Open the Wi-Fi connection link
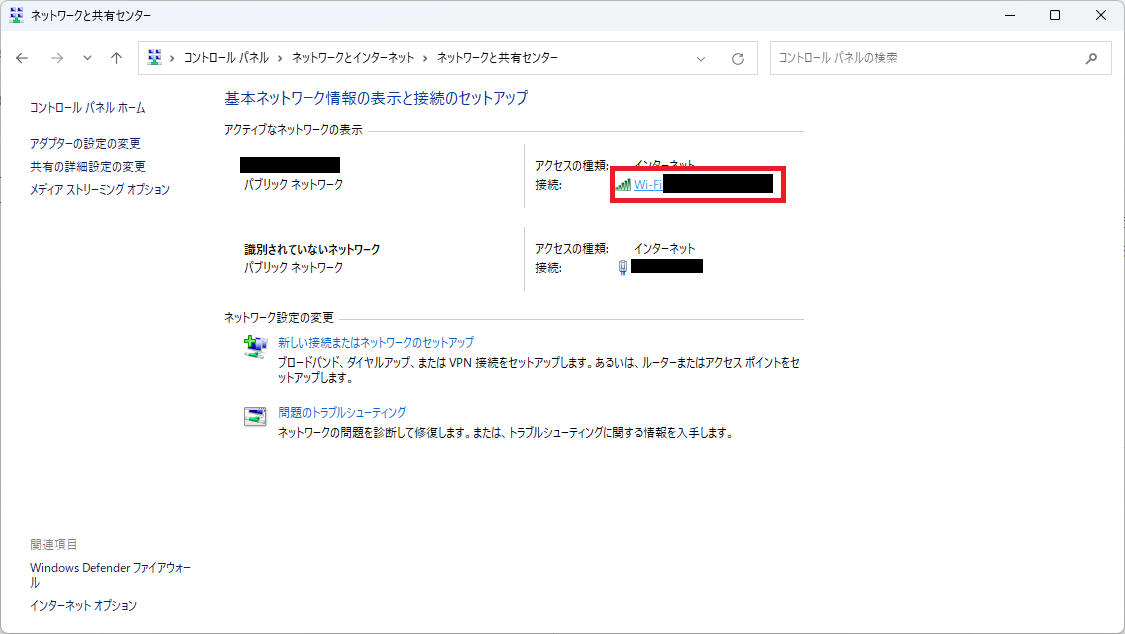Image resolution: width=1125 pixels, height=634 pixels. (x=648, y=185)
